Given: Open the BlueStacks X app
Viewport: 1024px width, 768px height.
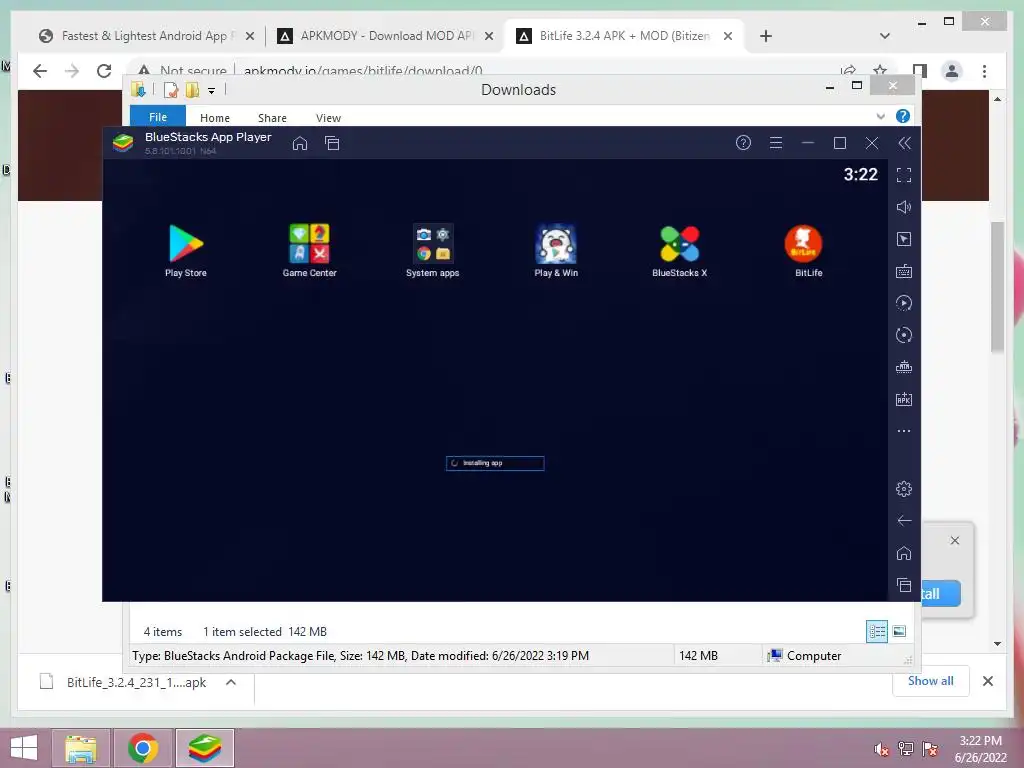Looking at the screenshot, I should click(x=679, y=244).
